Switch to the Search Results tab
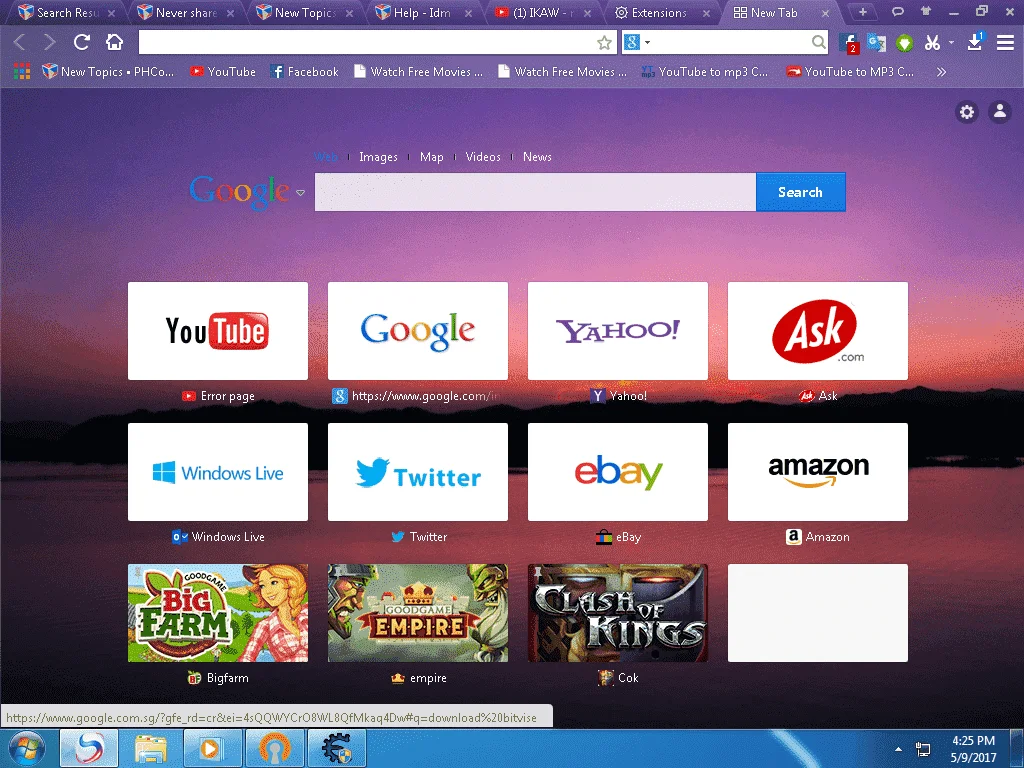The image size is (1024, 768). coord(67,12)
